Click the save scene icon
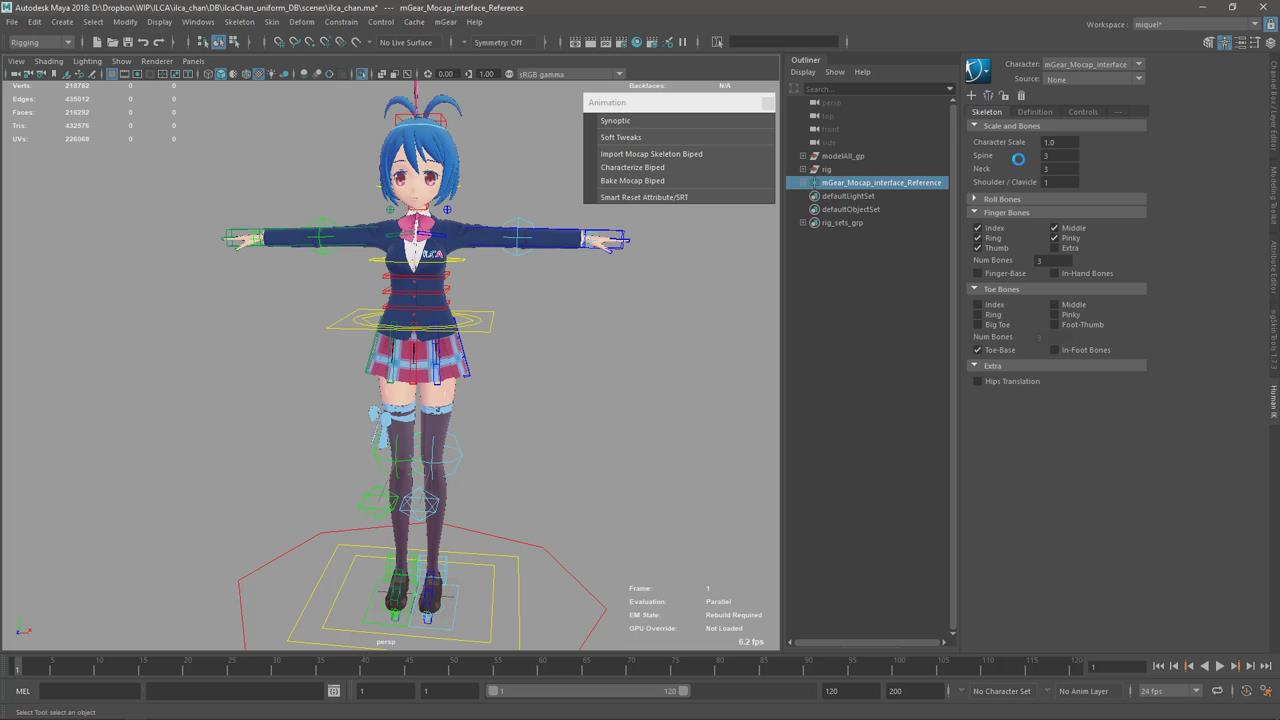The image size is (1280, 720). tap(128, 42)
